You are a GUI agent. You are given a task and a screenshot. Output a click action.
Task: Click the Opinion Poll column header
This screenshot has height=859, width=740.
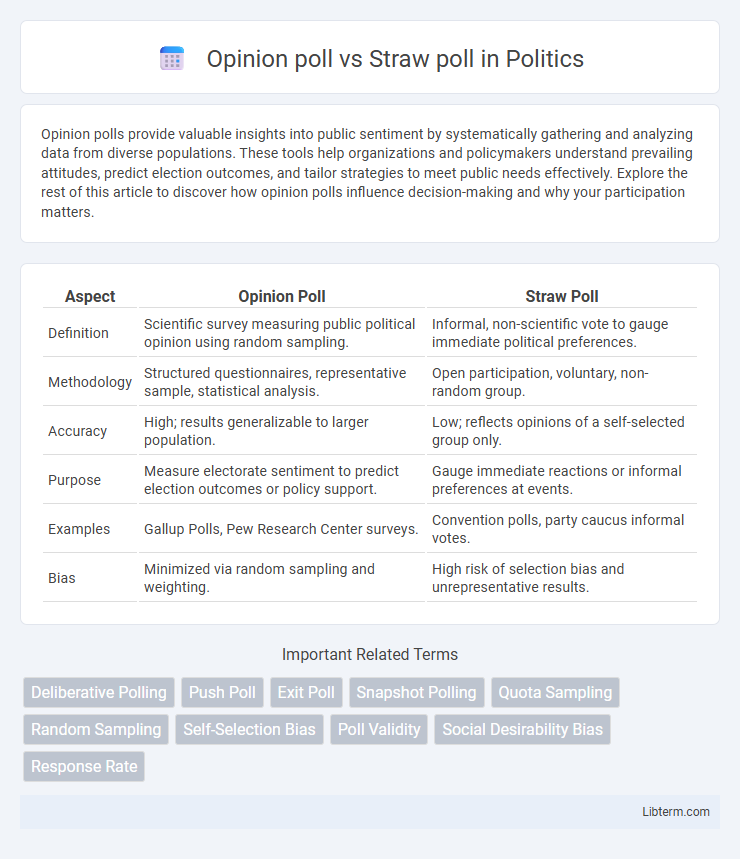click(x=282, y=296)
